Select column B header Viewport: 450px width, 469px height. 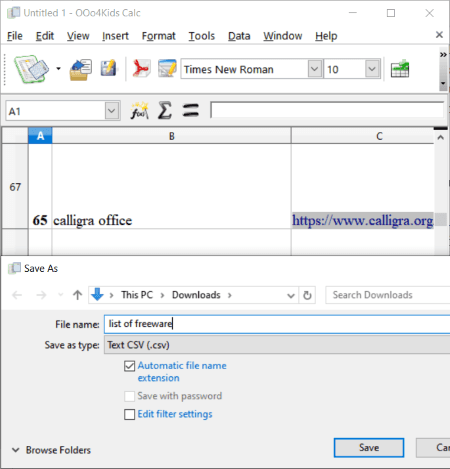pos(171,136)
